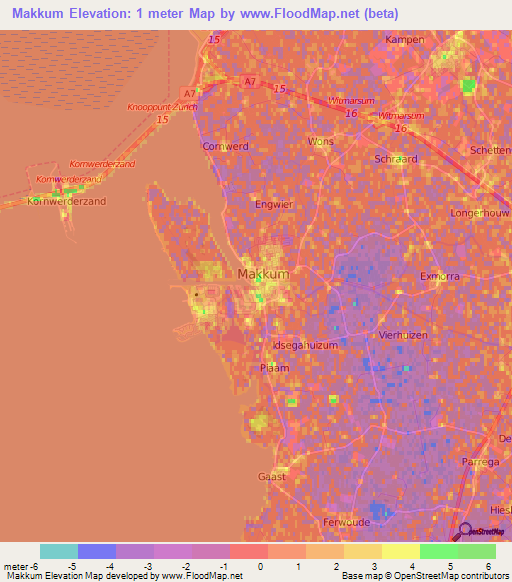Click the Piaam village label
The height and width of the screenshot is (582, 512).
[x=274, y=368]
